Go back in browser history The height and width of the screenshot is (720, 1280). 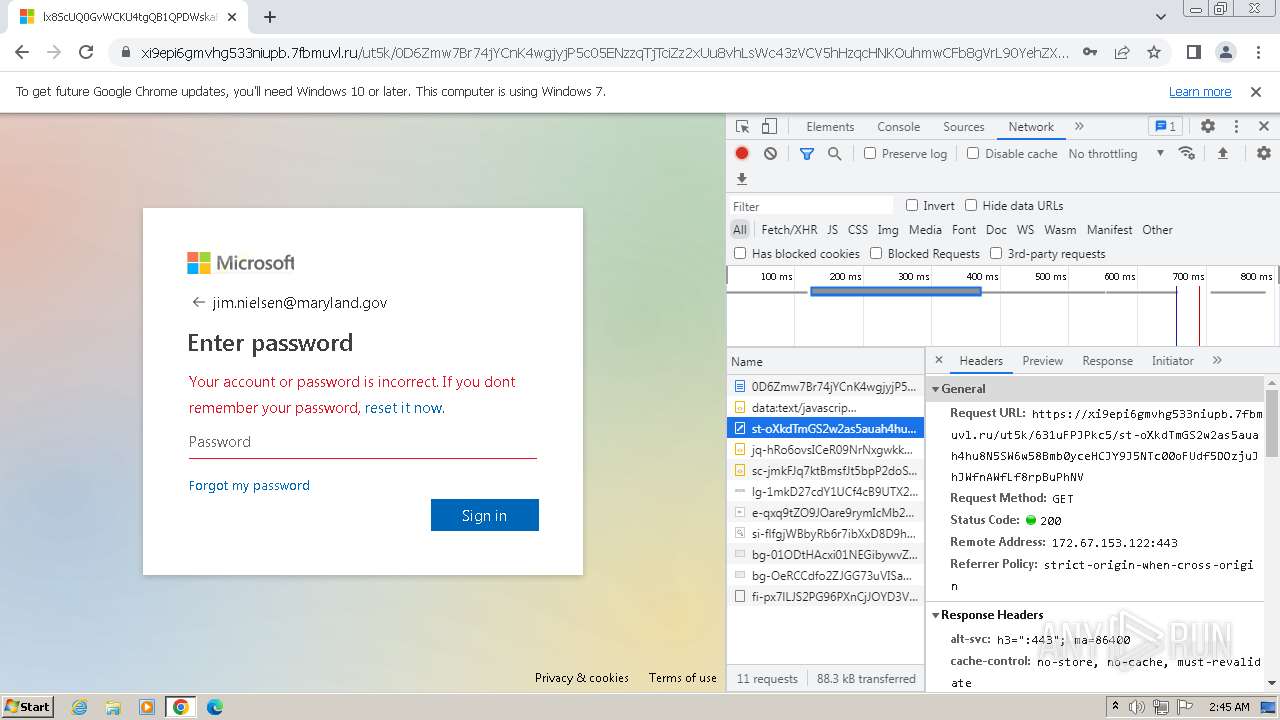22,52
